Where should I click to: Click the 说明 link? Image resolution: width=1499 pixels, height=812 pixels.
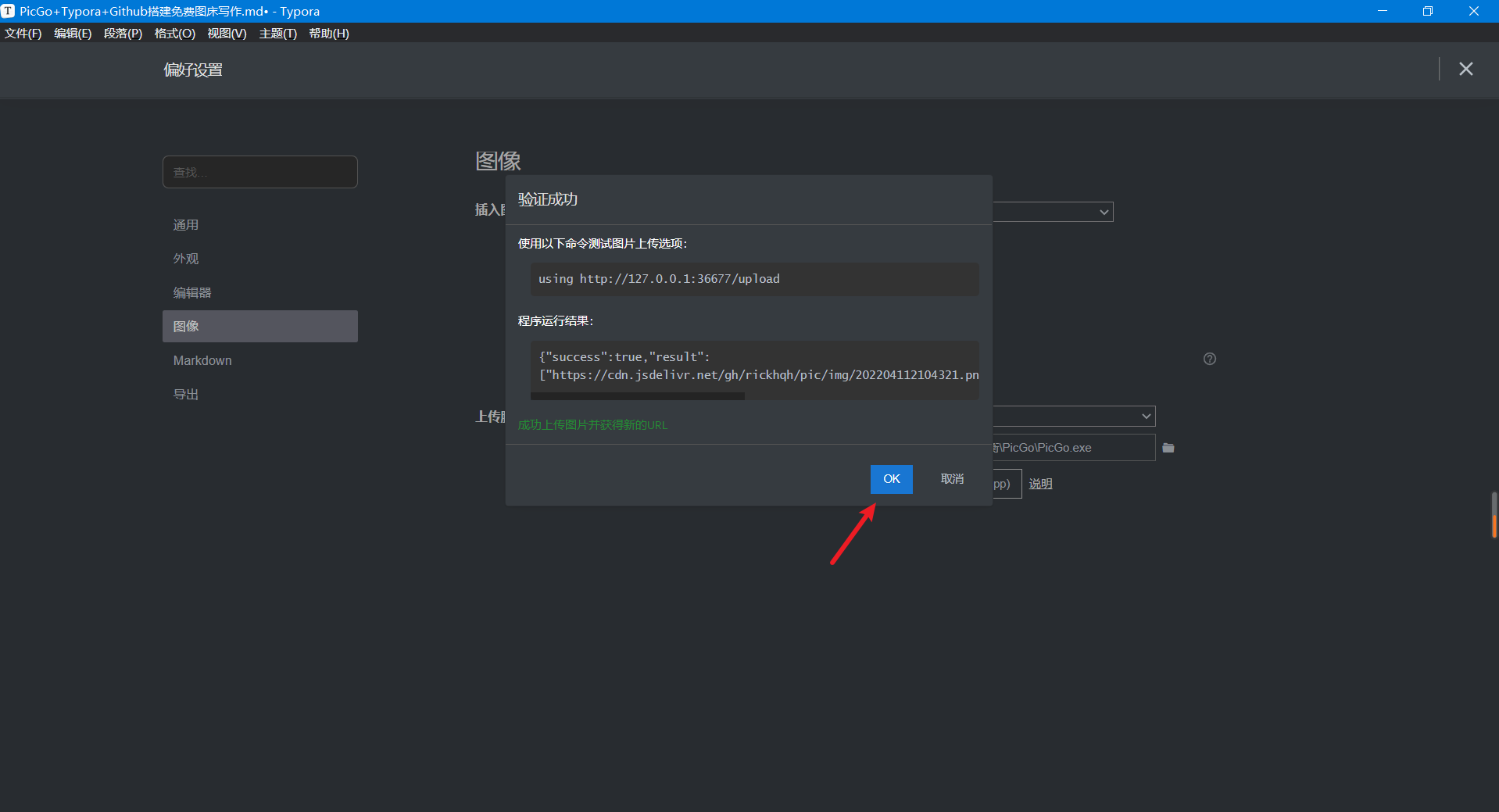pyautogui.click(x=1040, y=484)
